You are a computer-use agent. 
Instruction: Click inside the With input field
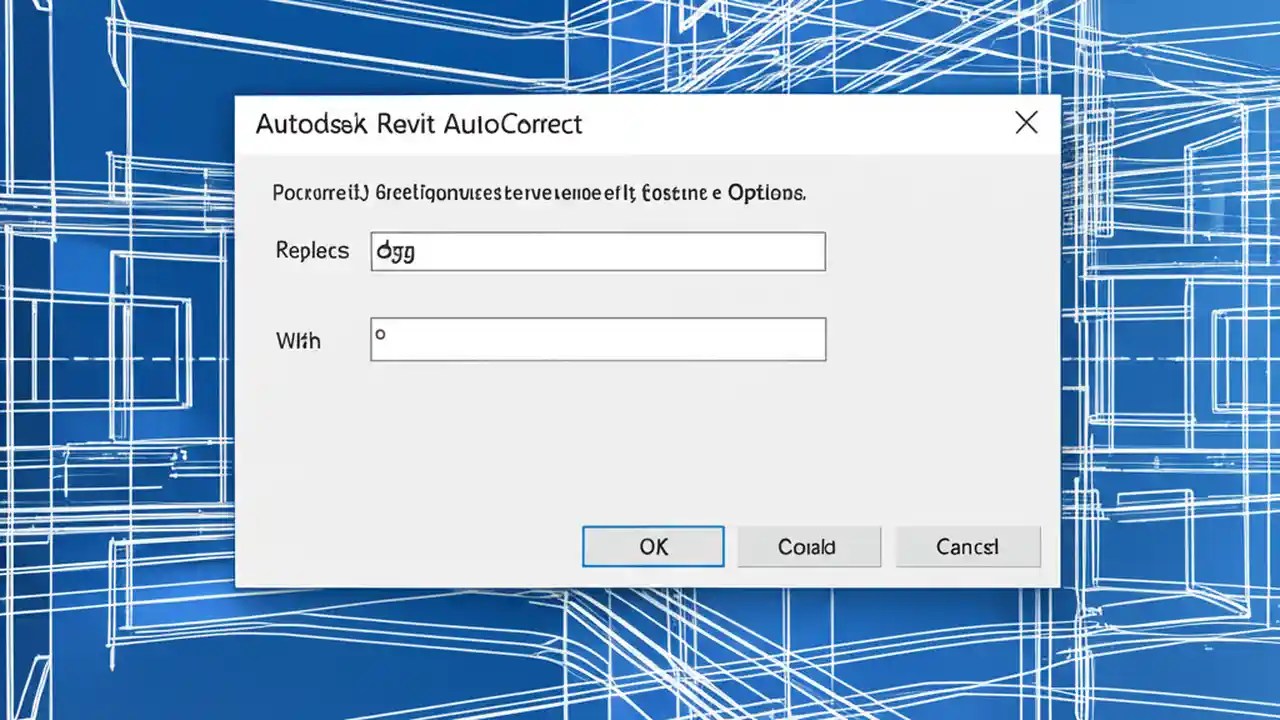[597, 339]
